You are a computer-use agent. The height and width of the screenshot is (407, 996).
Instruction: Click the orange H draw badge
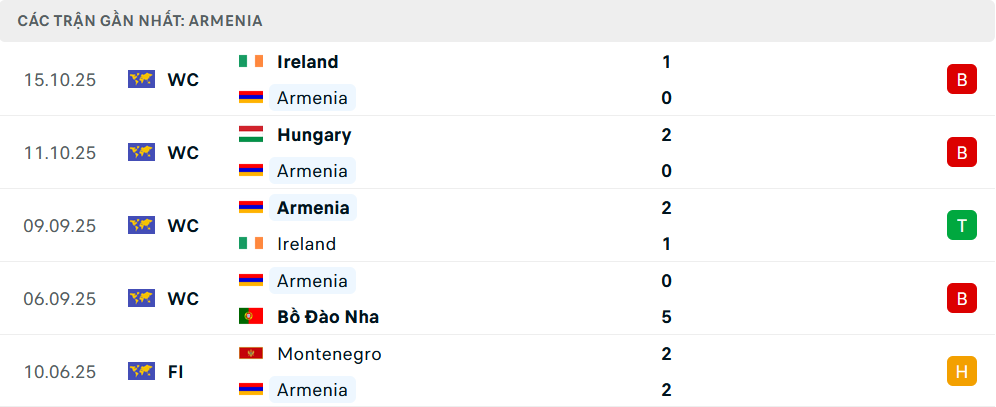(x=961, y=372)
